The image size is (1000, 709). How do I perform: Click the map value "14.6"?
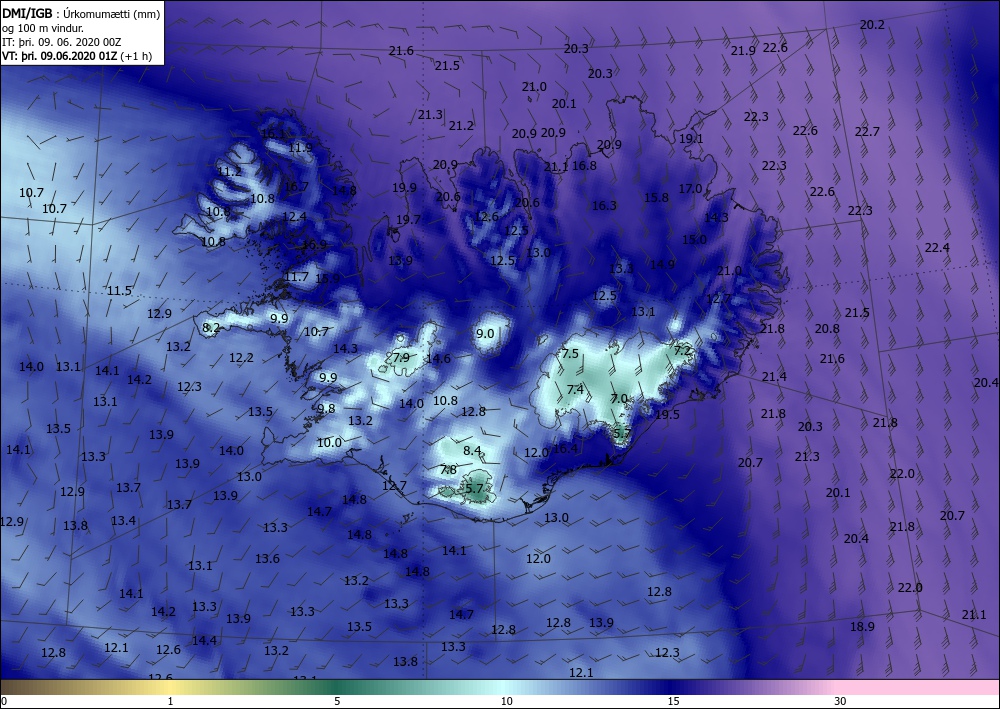tap(438, 359)
